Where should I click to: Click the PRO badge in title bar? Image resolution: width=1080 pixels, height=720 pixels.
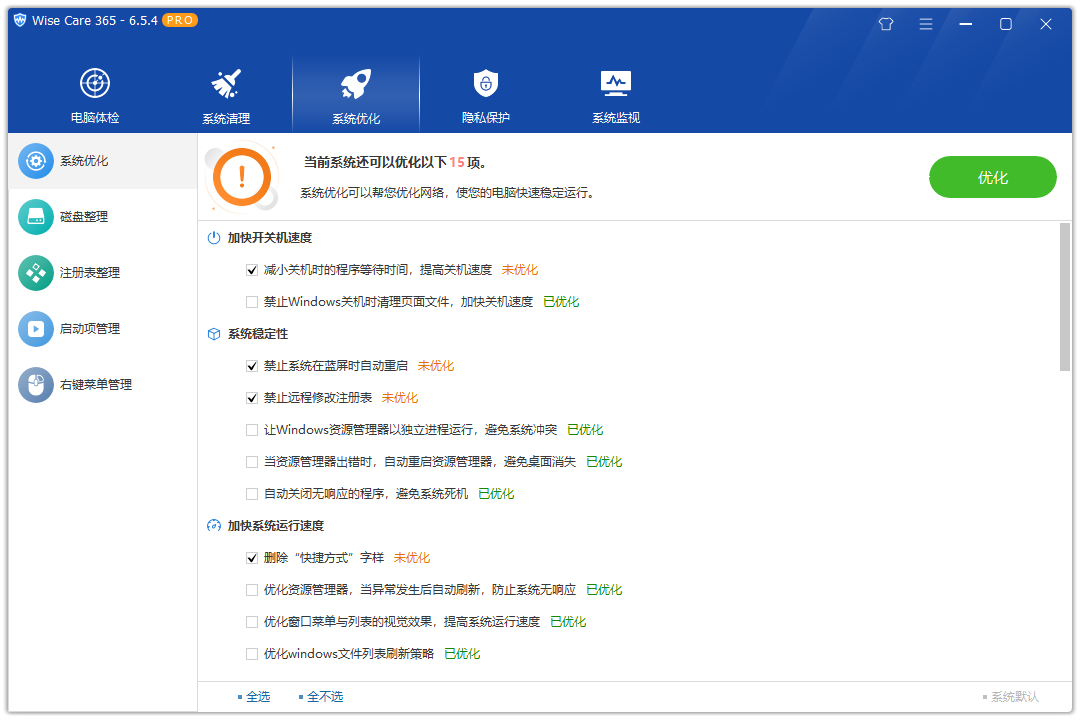[180, 21]
